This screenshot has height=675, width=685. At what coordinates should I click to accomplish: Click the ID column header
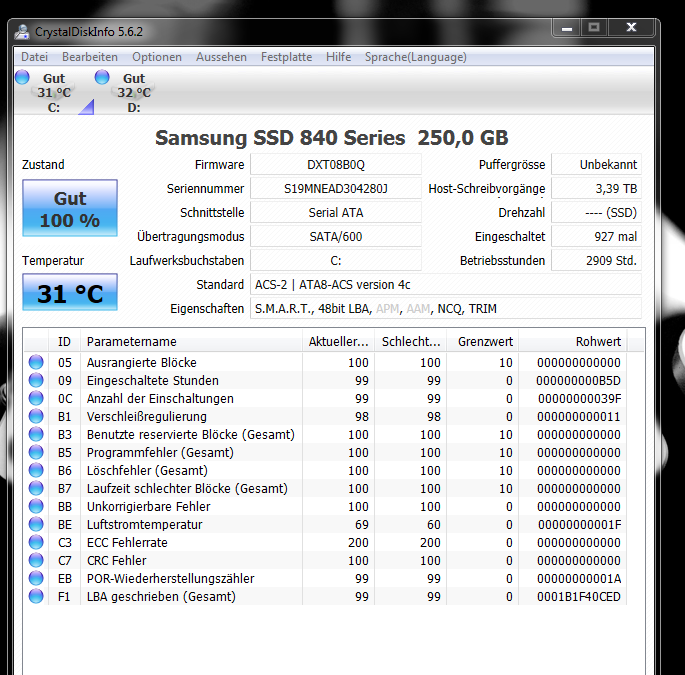tap(64, 342)
